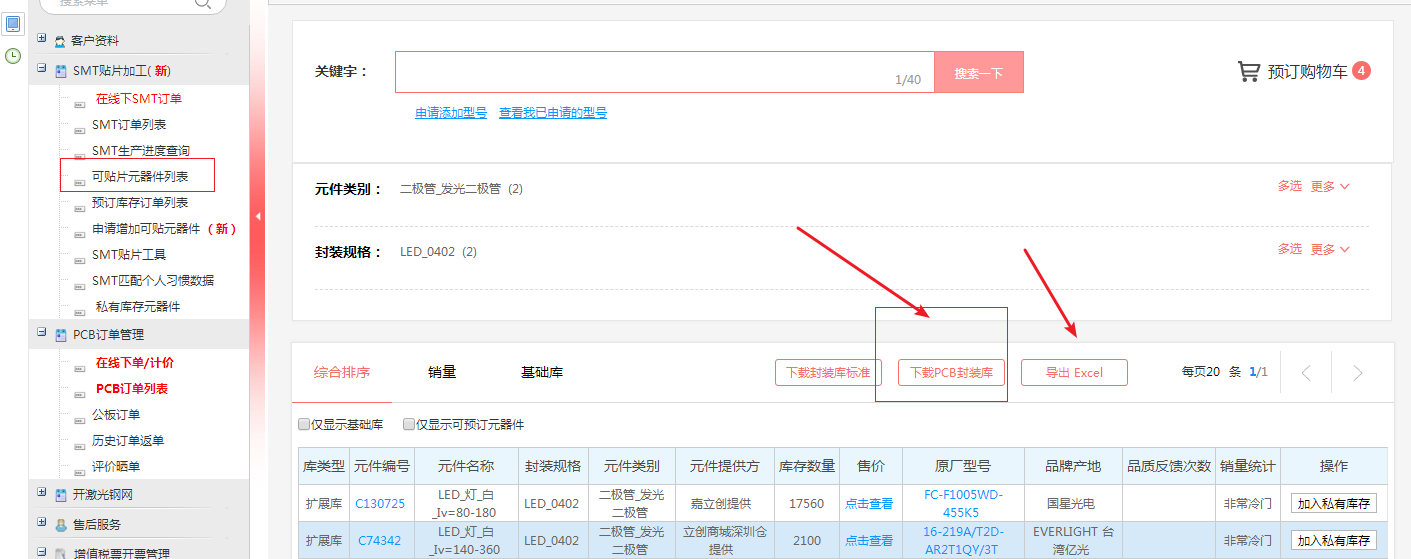Click the clock icon in the left strip
This screenshot has width=1411, height=559.
[x=13, y=56]
